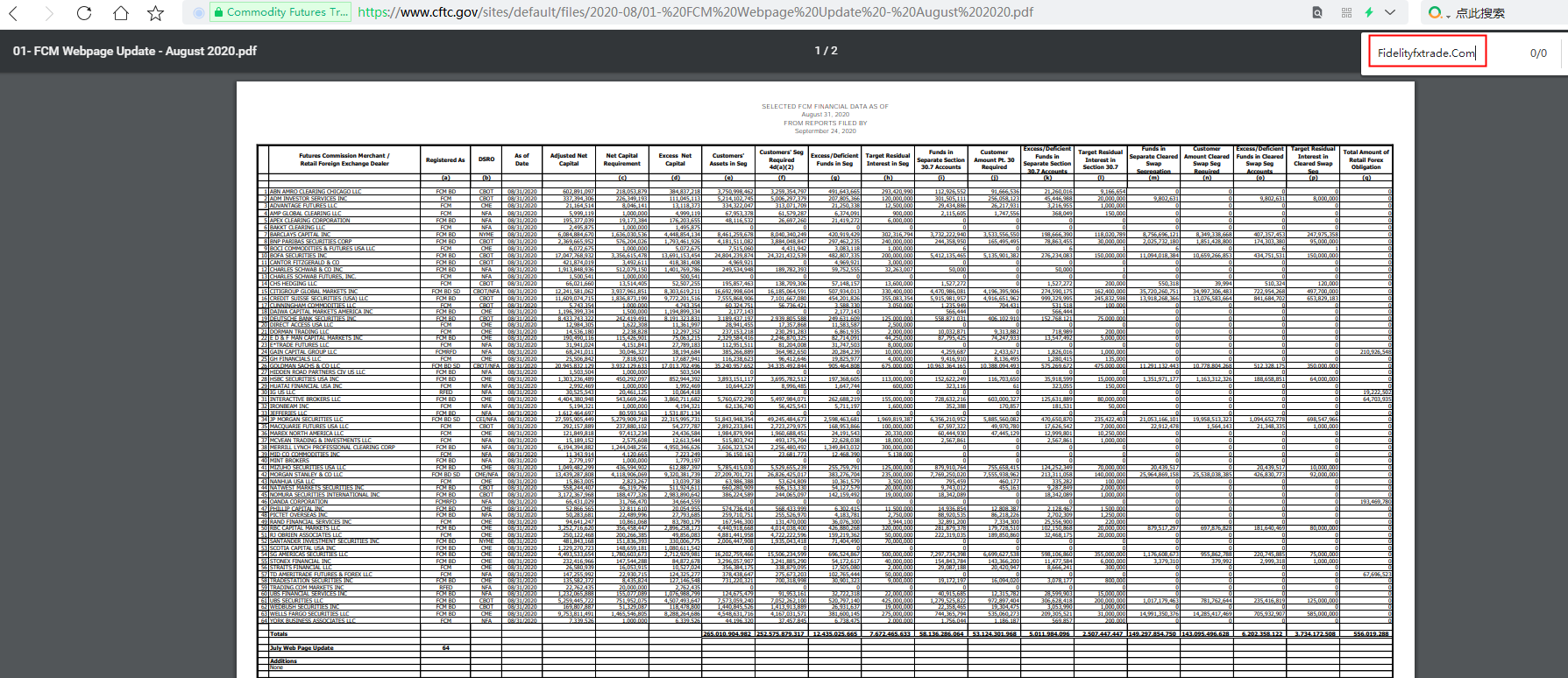Click the BOFA SECURITIES INC row name
The height and width of the screenshot is (678, 1568).
point(298,256)
